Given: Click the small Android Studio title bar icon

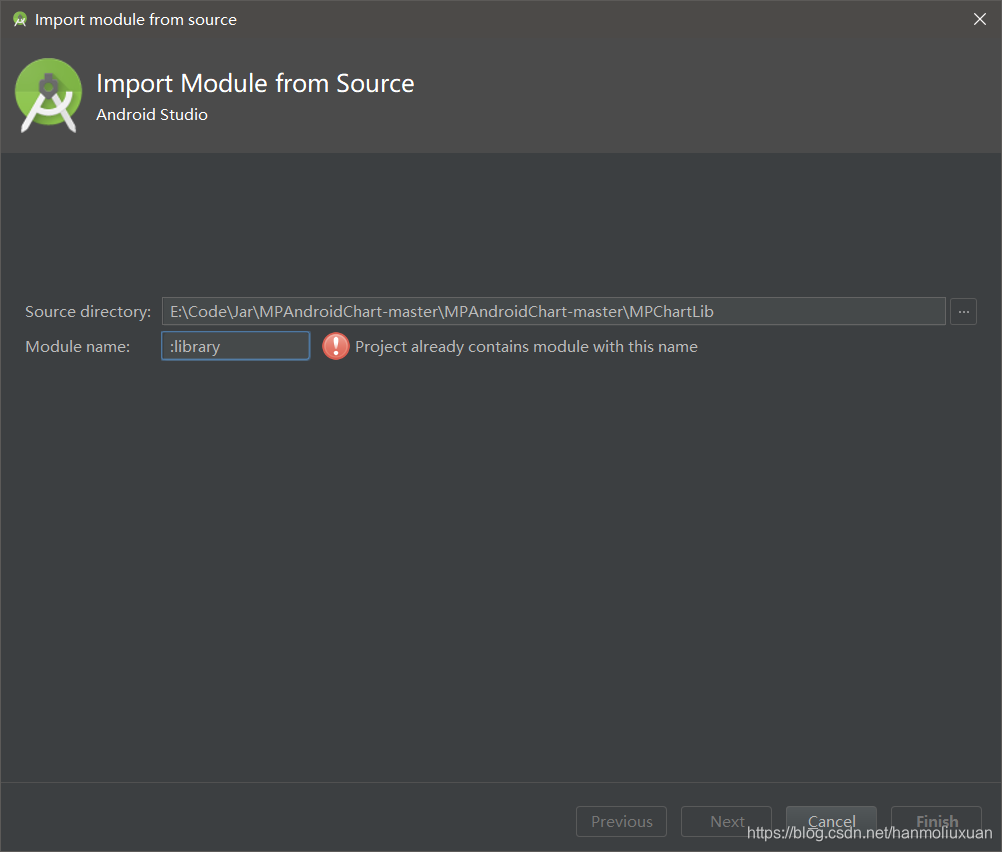Looking at the screenshot, I should 20,19.
